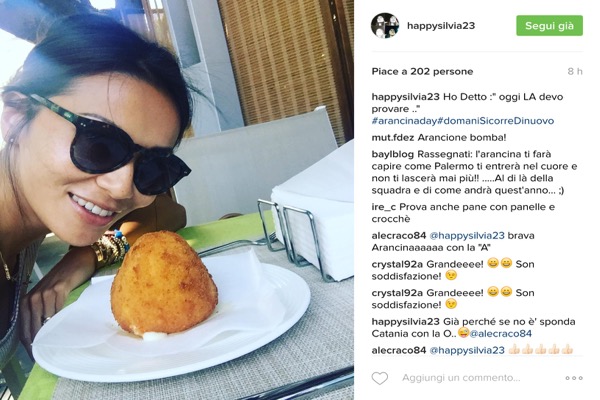Click the first crystal92a username

[397, 264]
